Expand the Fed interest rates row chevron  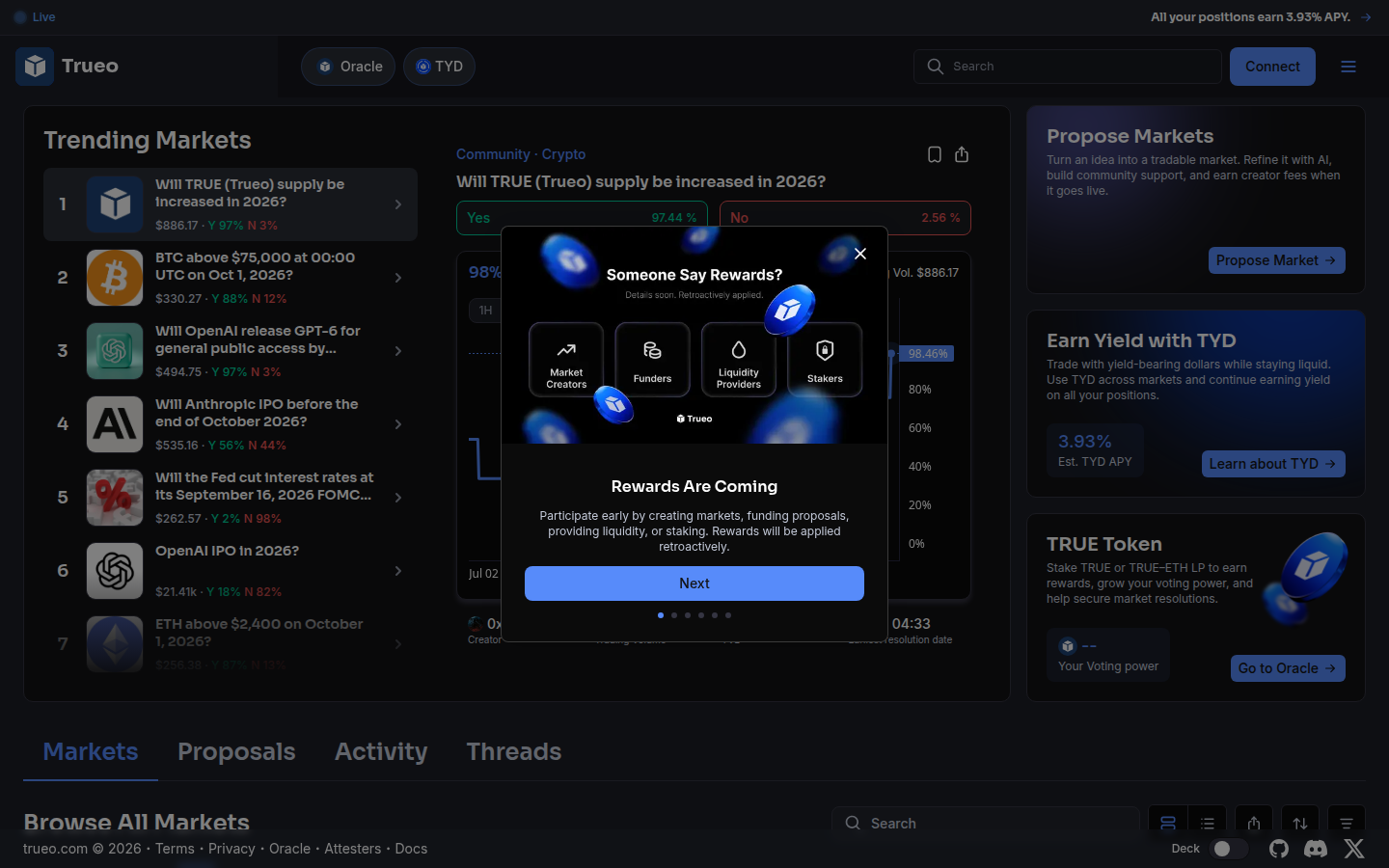(398, 498)
